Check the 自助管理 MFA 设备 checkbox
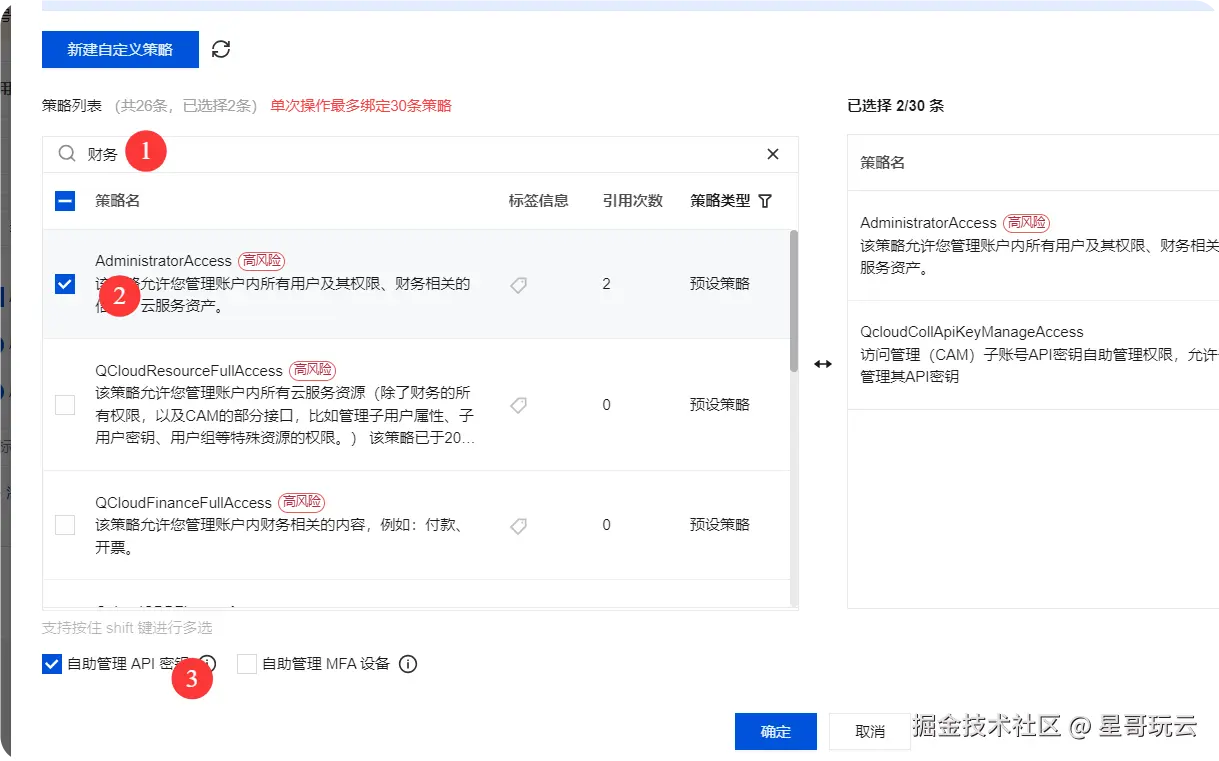 coord(247,664)
